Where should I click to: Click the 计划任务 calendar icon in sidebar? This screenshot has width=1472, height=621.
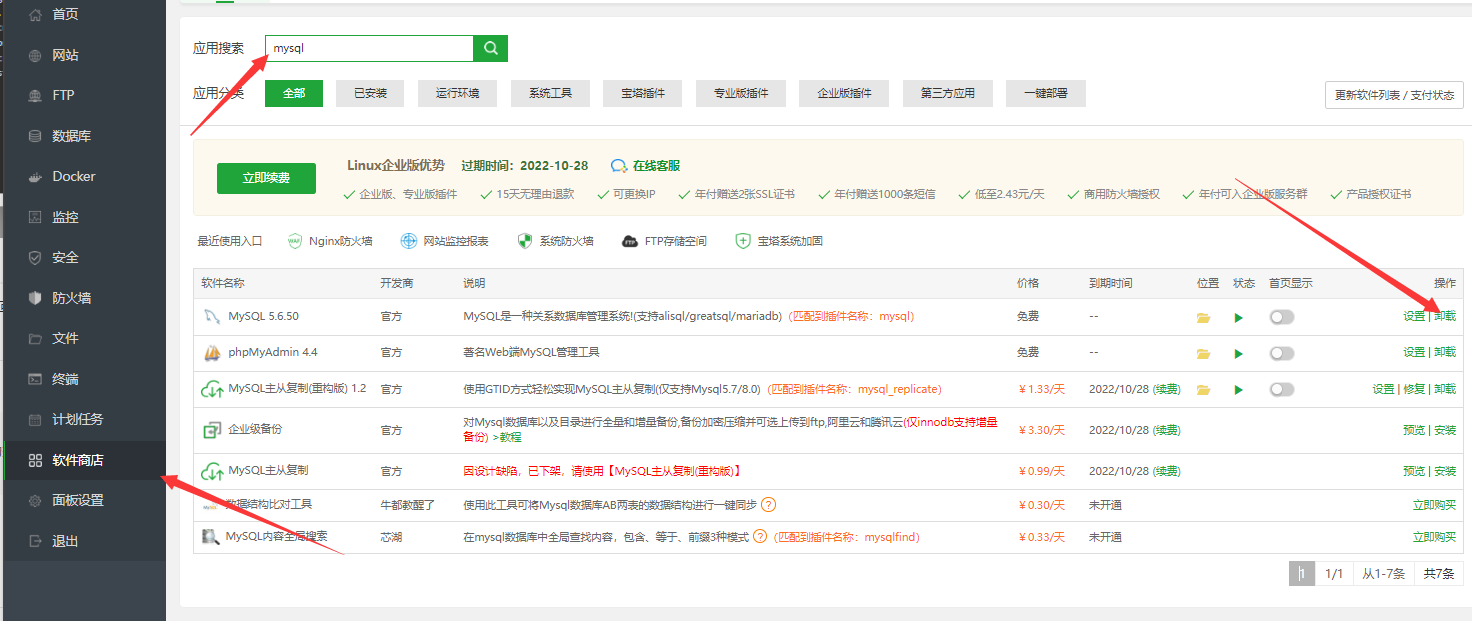35,419
